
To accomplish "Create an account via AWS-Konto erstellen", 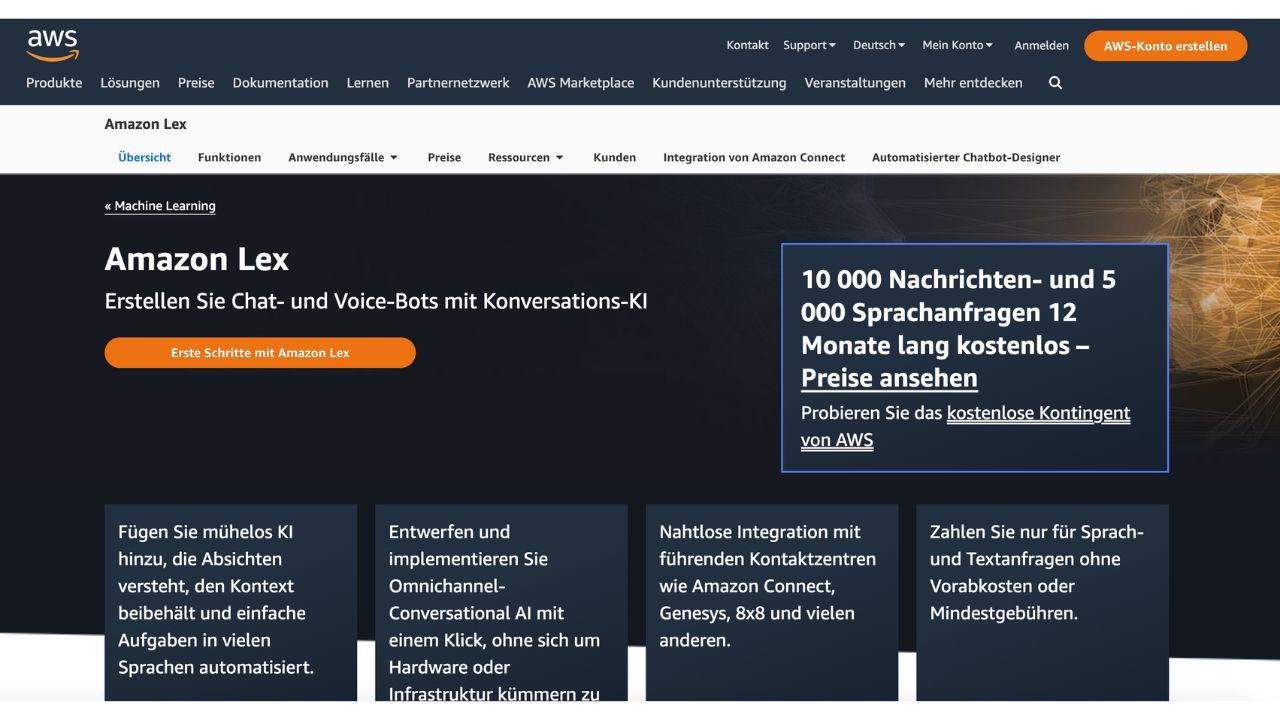I will [x=1165, y=45].
